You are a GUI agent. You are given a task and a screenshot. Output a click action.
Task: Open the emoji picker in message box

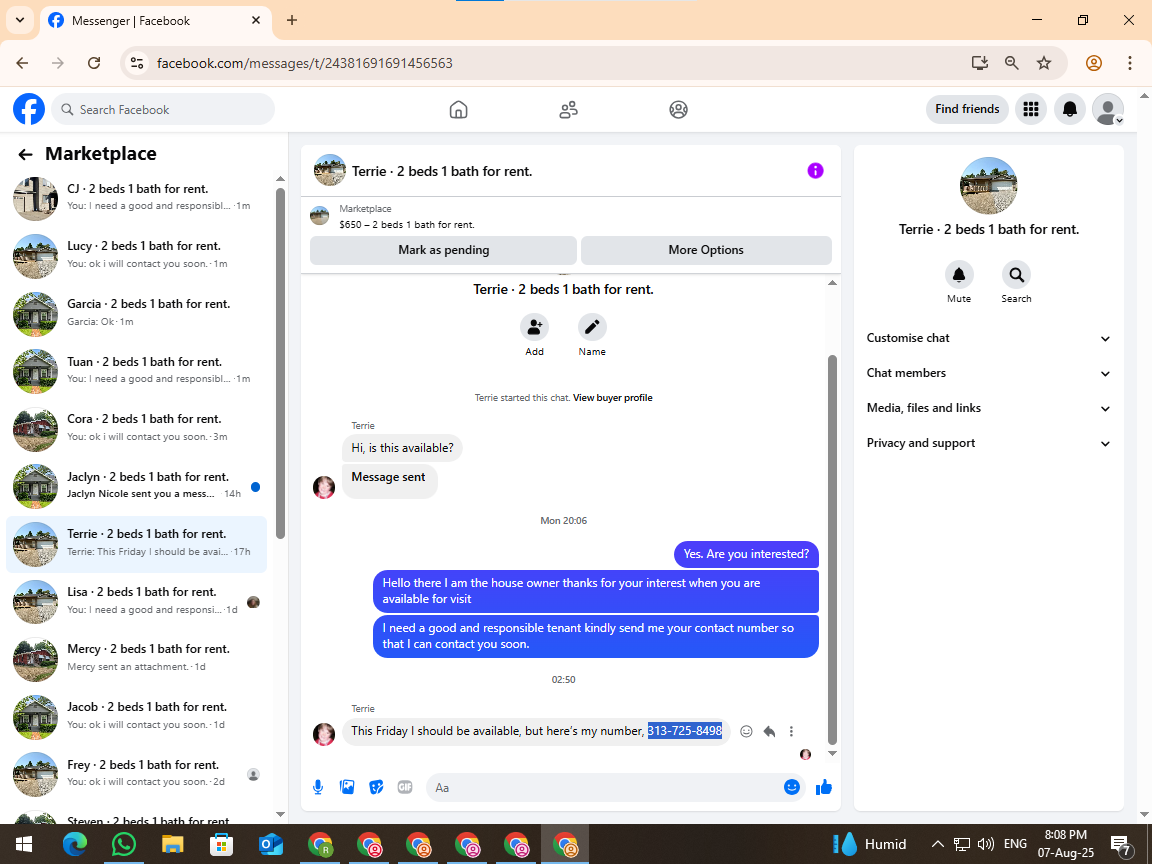pos(791,788)
